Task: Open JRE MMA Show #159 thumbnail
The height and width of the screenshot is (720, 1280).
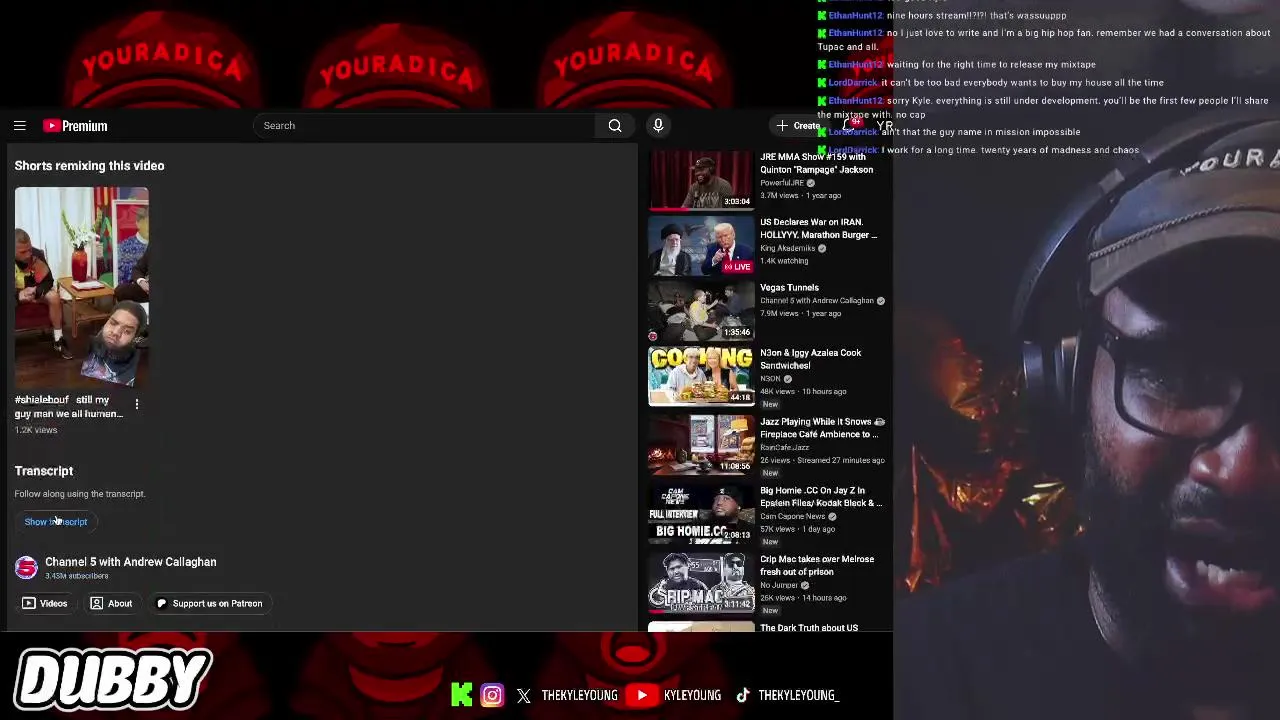Action: pyautogui.click(x=701, y=180)
